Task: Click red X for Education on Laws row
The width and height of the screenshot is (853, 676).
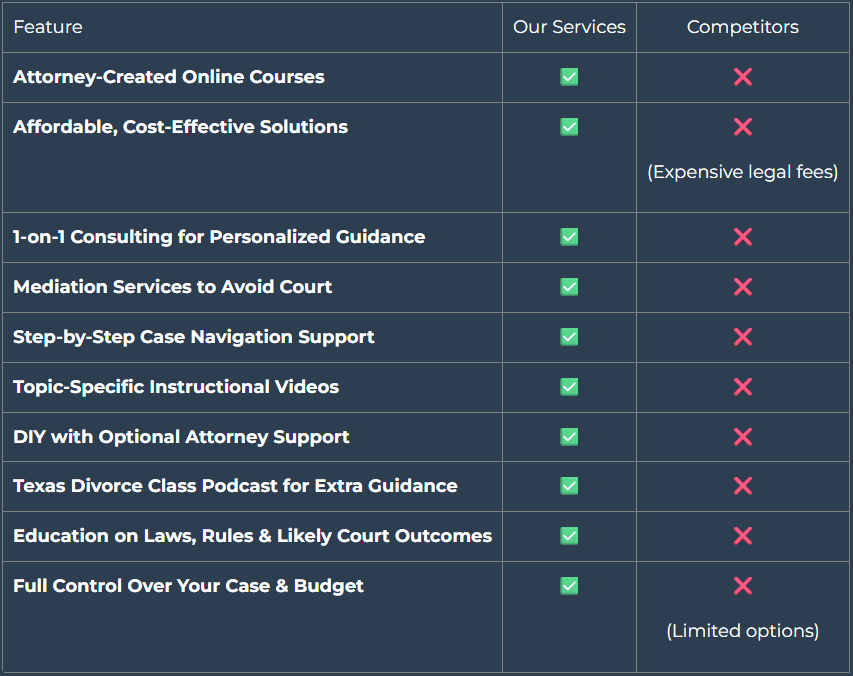Action: tap(742, 536)
